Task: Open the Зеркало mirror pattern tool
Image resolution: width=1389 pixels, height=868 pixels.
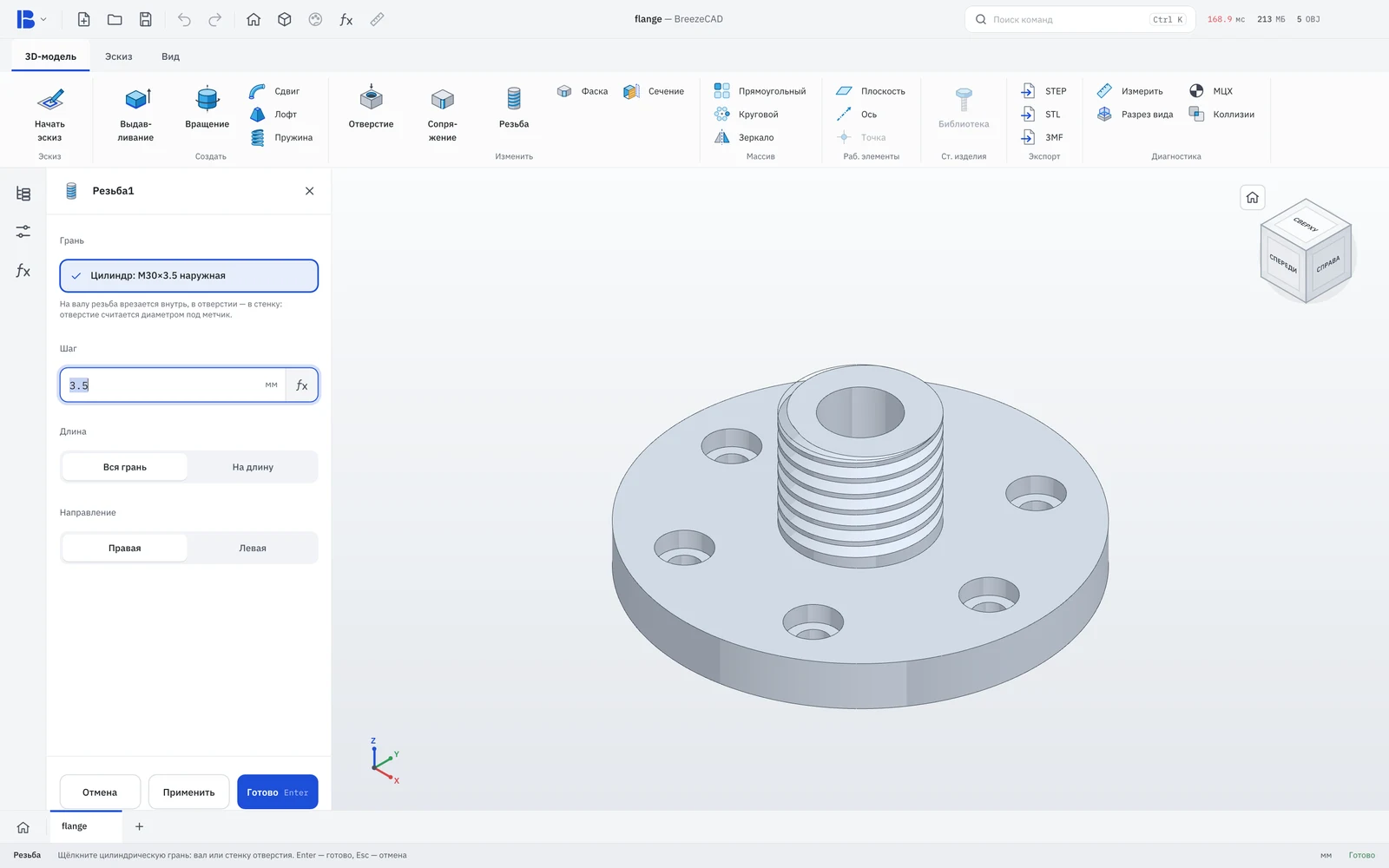Action: 744,137
